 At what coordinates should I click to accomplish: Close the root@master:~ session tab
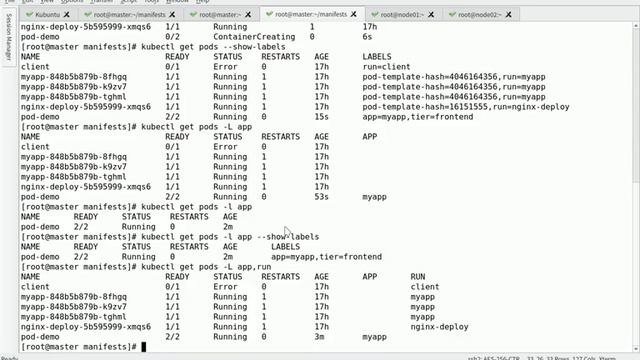[x=248, y=15]
